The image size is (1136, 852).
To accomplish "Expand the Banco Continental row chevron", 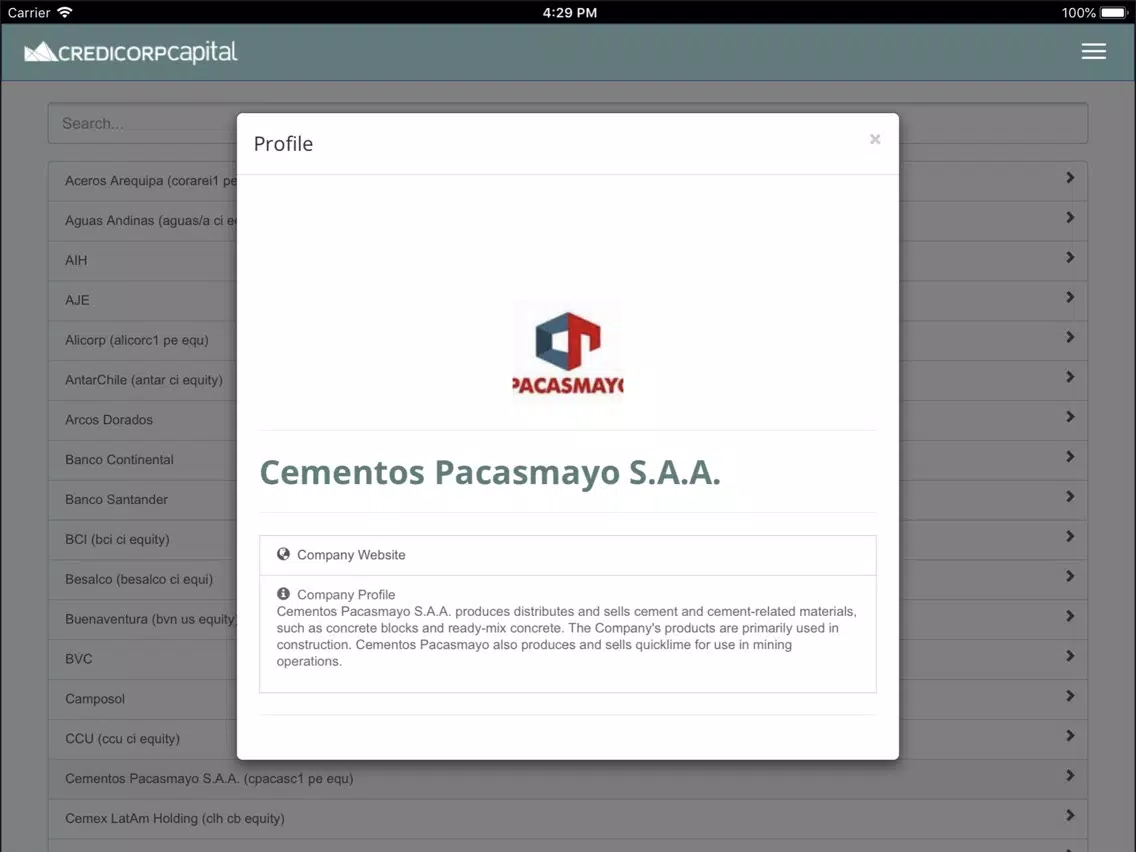I will tap(1069, 456).
